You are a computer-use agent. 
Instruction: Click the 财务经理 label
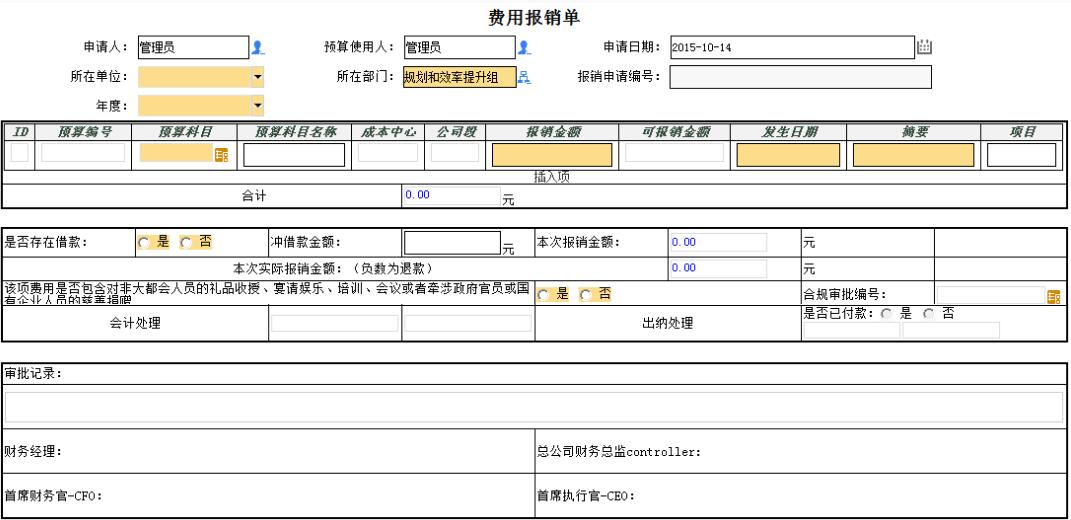(33, 452)
